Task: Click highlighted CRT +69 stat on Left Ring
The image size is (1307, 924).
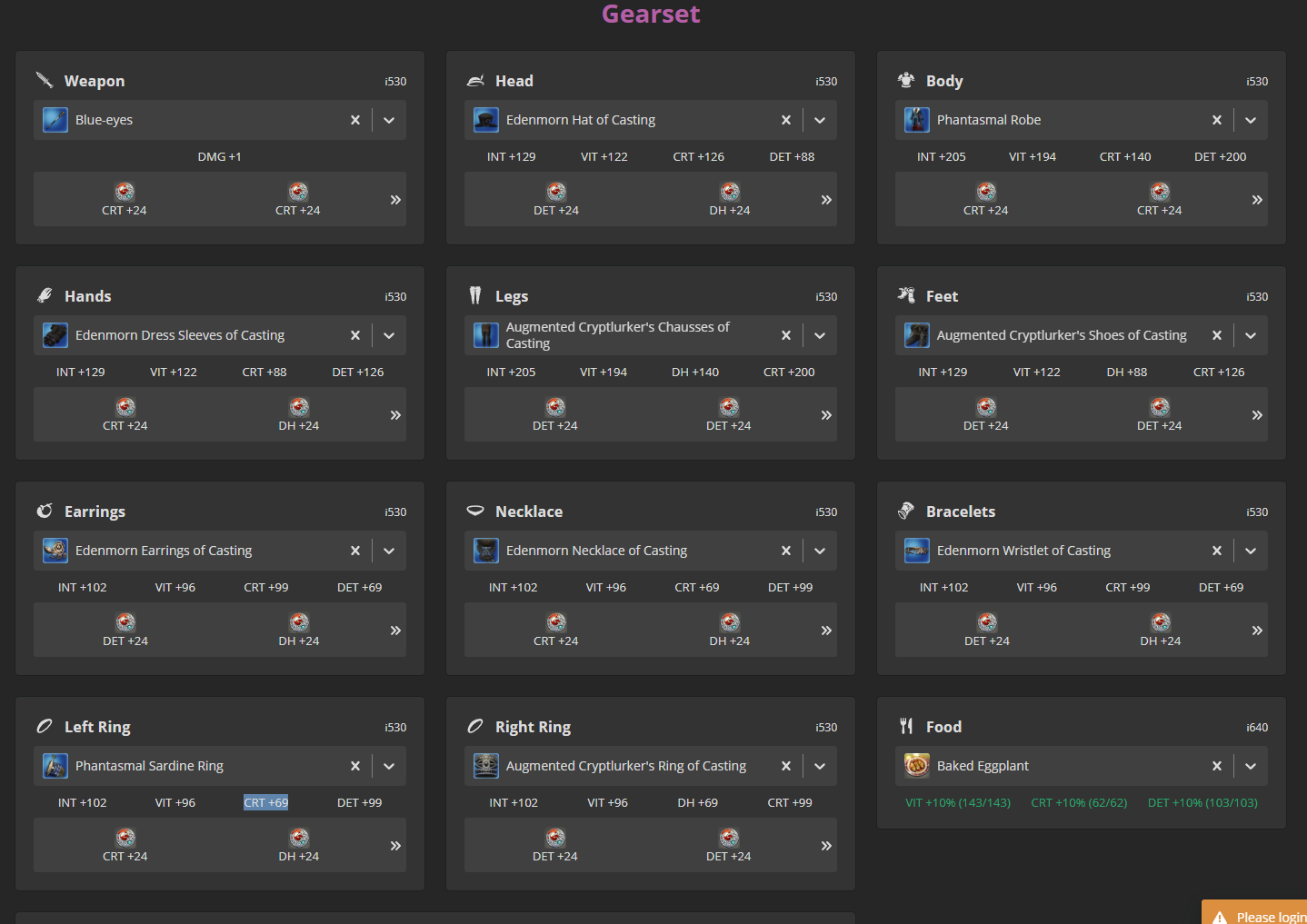Action: [265, 802]
